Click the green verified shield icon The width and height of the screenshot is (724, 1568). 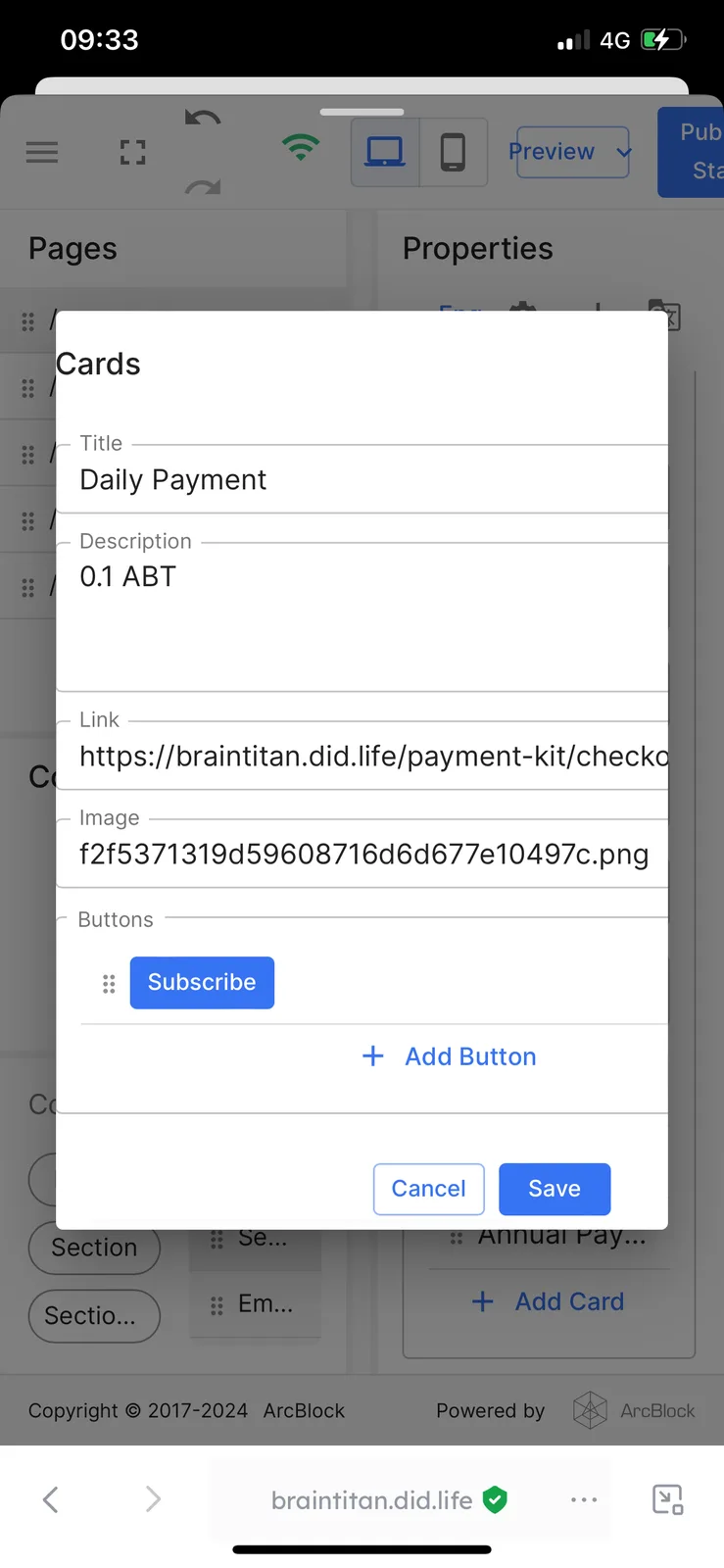496,1499
